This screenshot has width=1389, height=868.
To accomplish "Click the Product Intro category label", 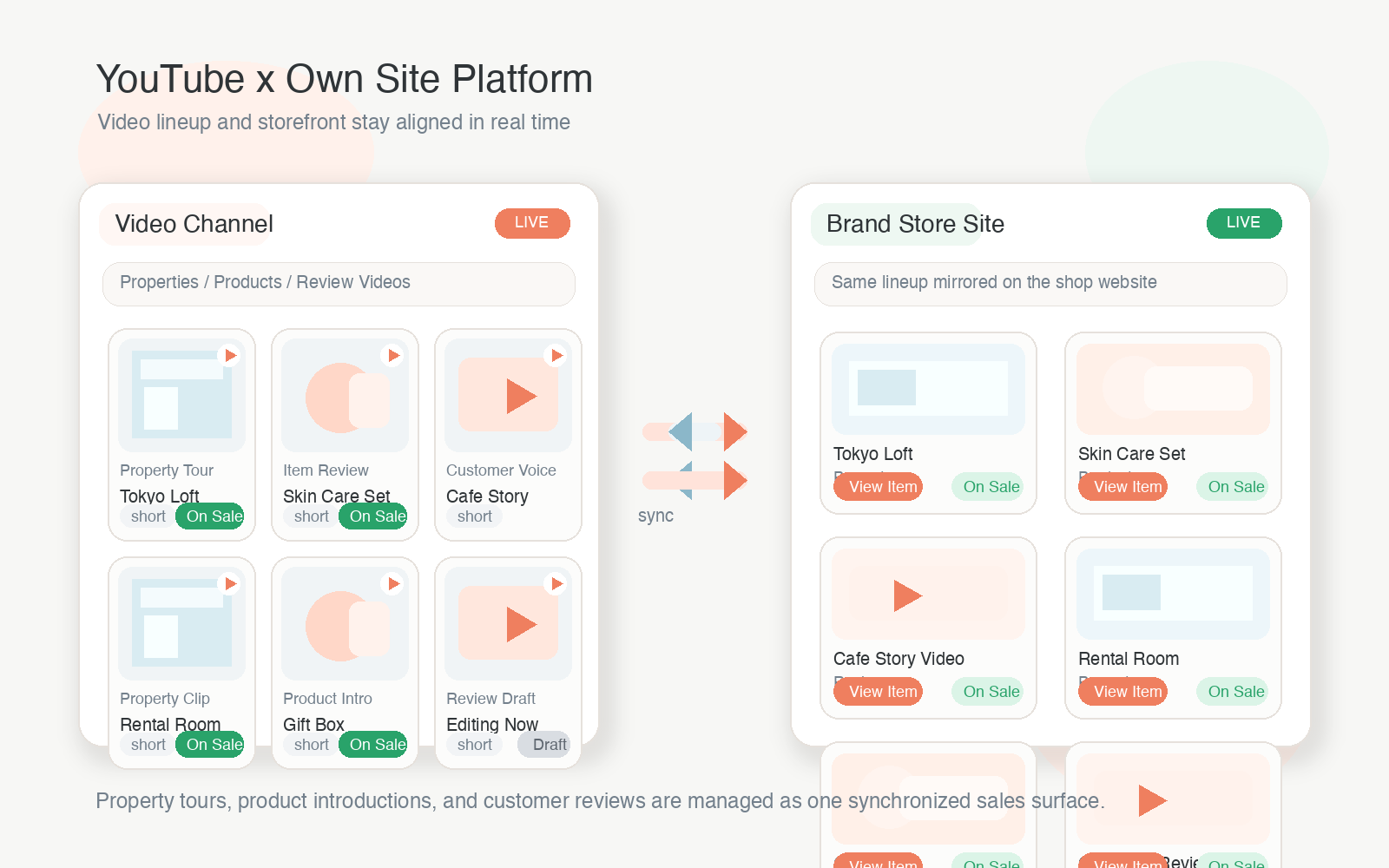I will (x=327, y=699).
